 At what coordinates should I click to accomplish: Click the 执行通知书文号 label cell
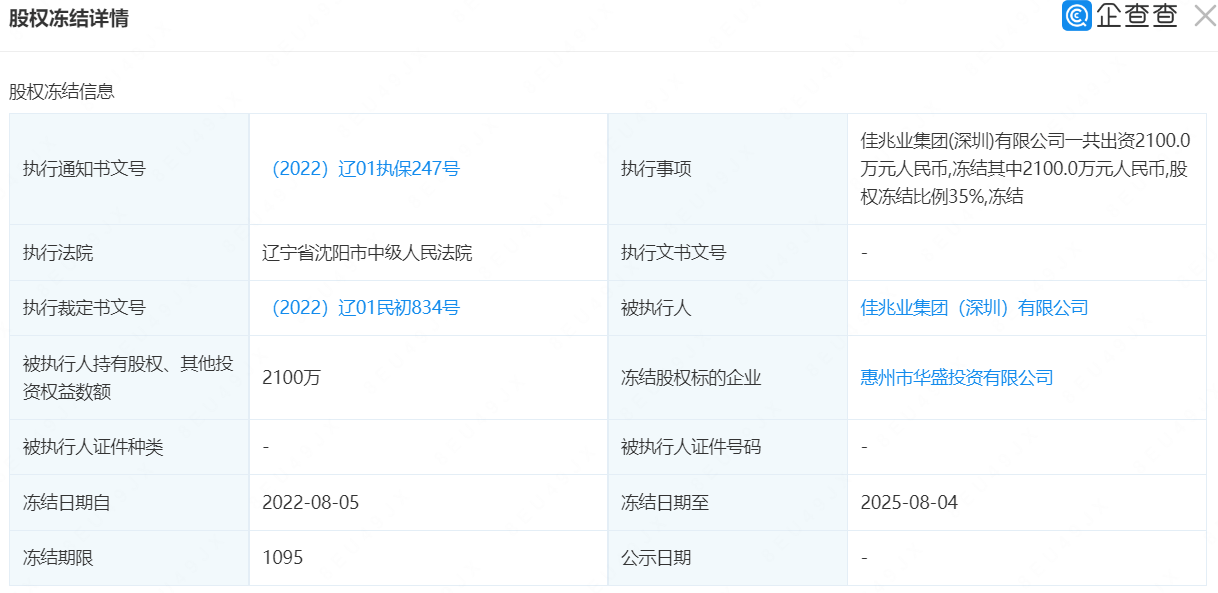[84, 169]
